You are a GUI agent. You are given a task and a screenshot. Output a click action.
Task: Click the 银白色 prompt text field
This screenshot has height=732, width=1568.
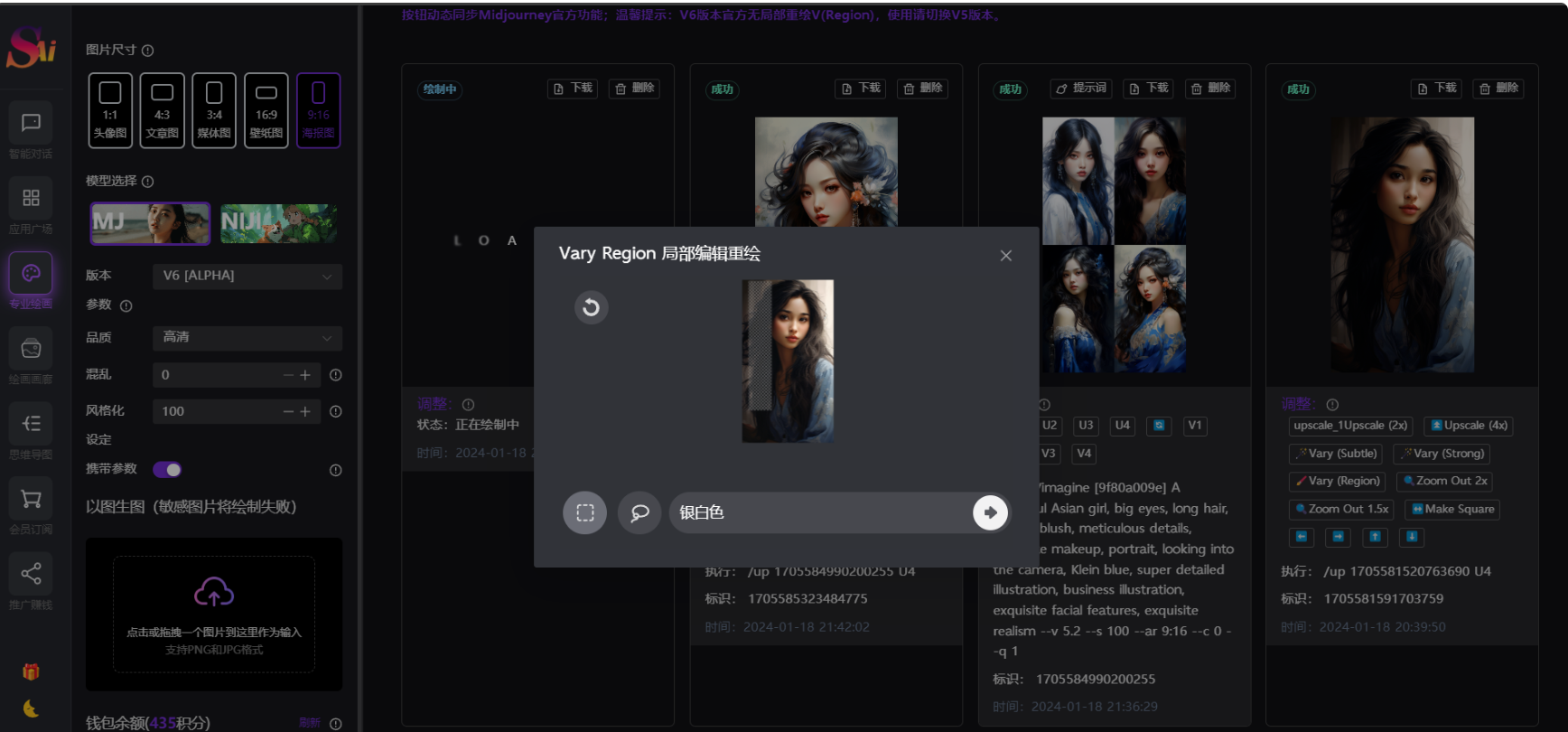(x=817, y=512)
